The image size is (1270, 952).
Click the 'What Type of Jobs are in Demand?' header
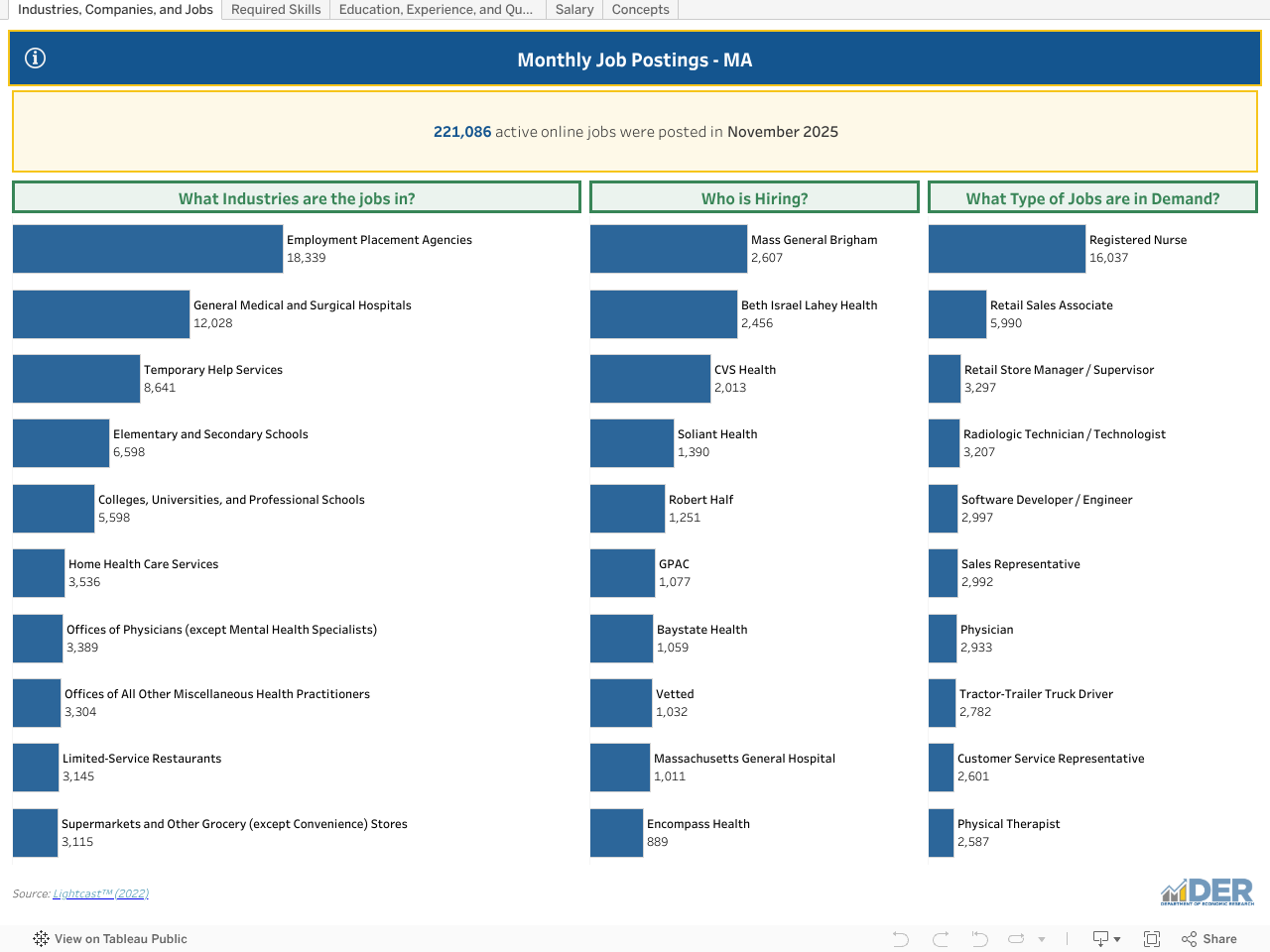click(x=1093, y=197)
